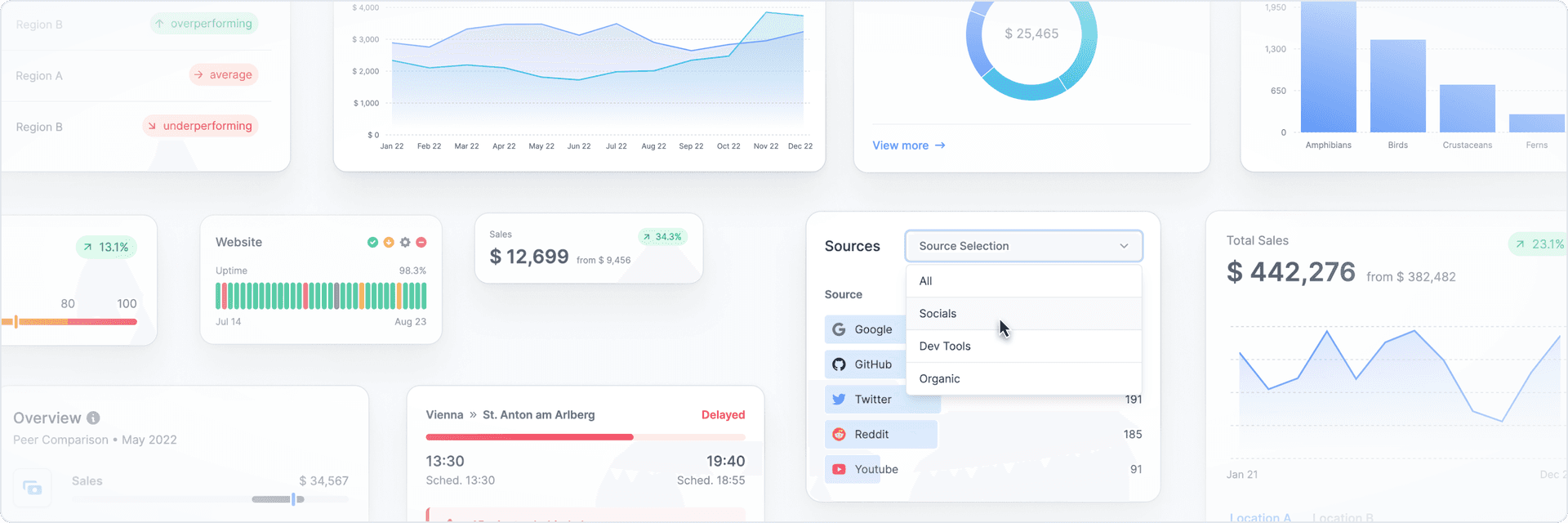Click the 34.3% growth badge on Sales card
This screenshot has width=1568, height=523.
(662, 237)
